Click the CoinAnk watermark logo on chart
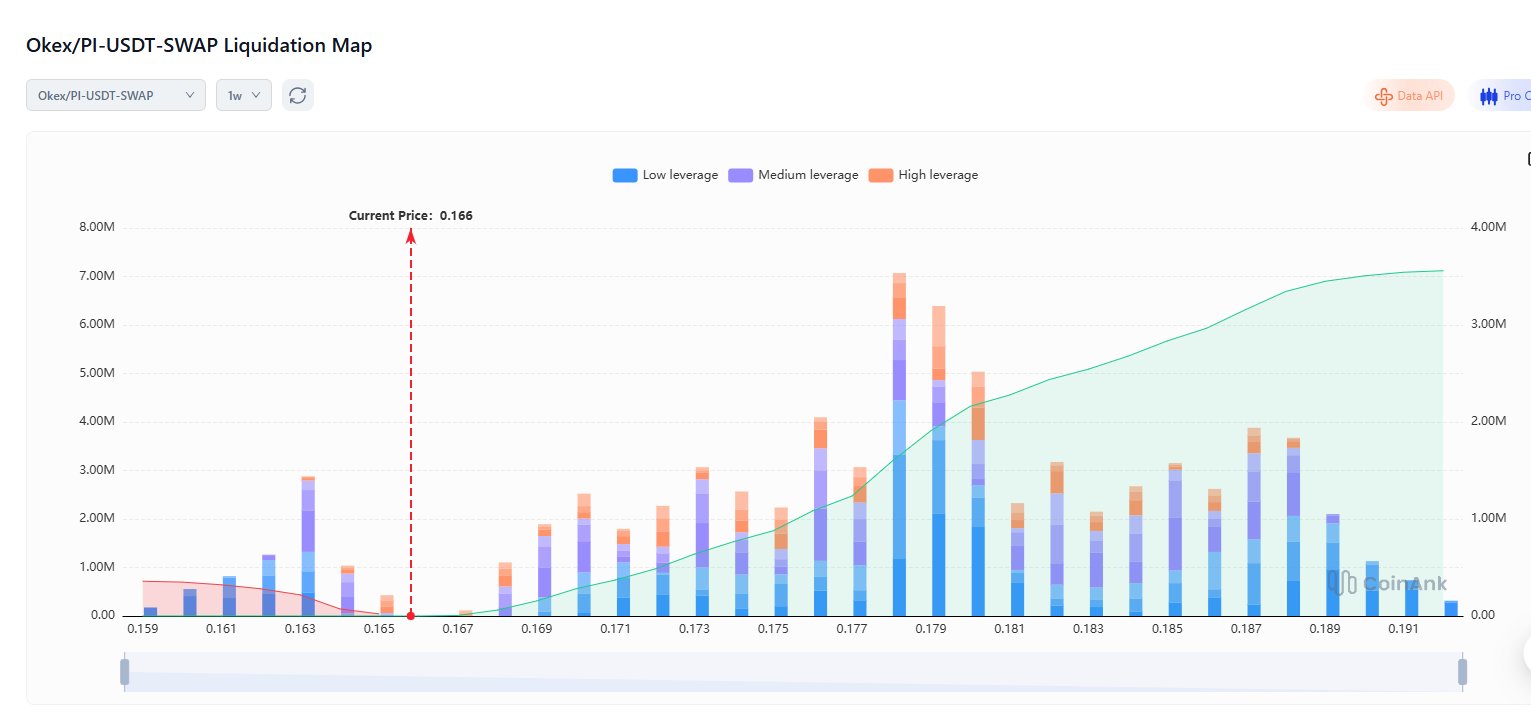This screenshot has width=1531, height=714. [1387, 583]
